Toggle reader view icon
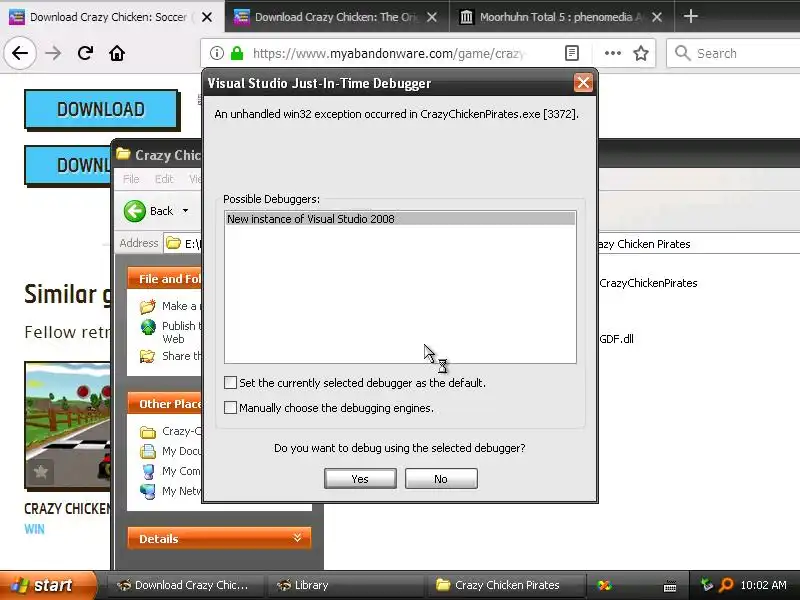The height and width of the screenshot is (600, 800). [572, 53]
